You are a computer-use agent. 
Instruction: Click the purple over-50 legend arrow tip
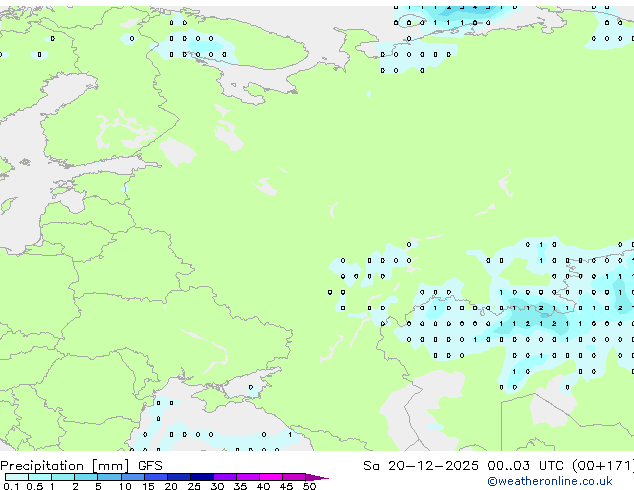(x=317, y=477)
